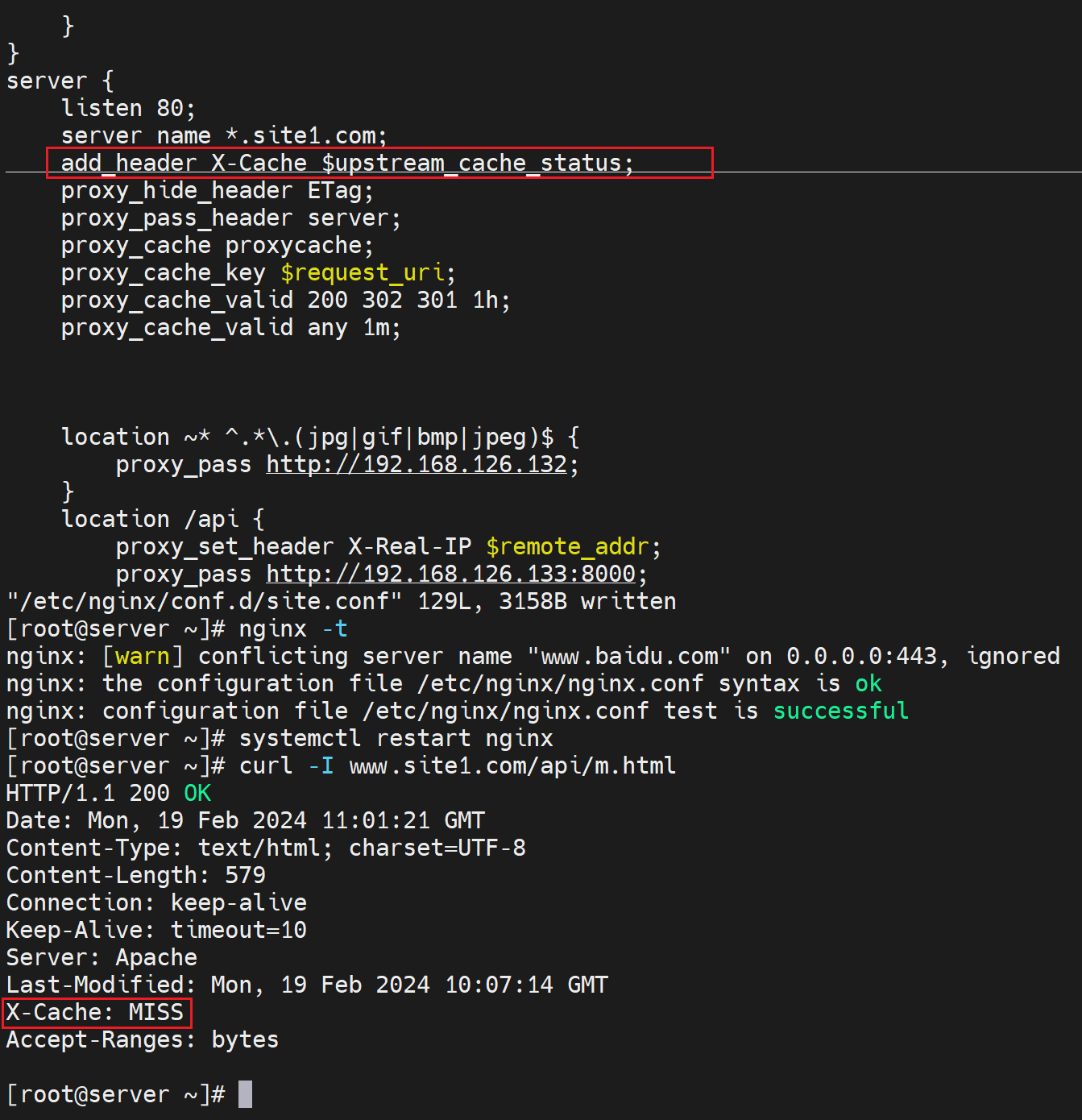This screenshot has width=1082, height=1120.
Task: Click the "HTTP/1.1 200 OK" status line
Action: click(108, 793)
